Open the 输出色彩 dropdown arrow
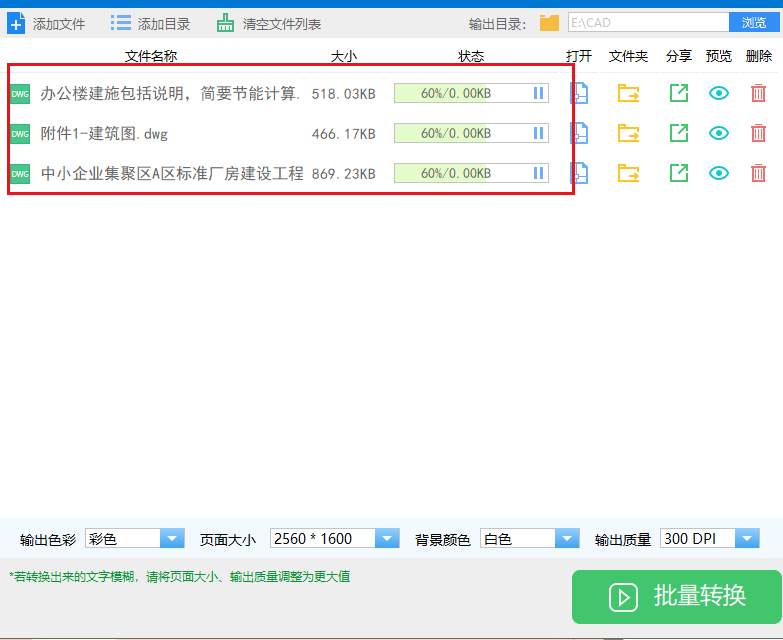 click(x=172, y=539)
